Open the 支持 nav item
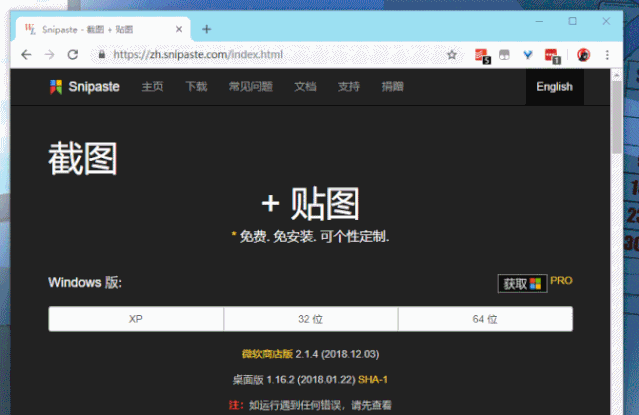The height and width of the screenshot is (415, 639). click(x=349, y=86)
